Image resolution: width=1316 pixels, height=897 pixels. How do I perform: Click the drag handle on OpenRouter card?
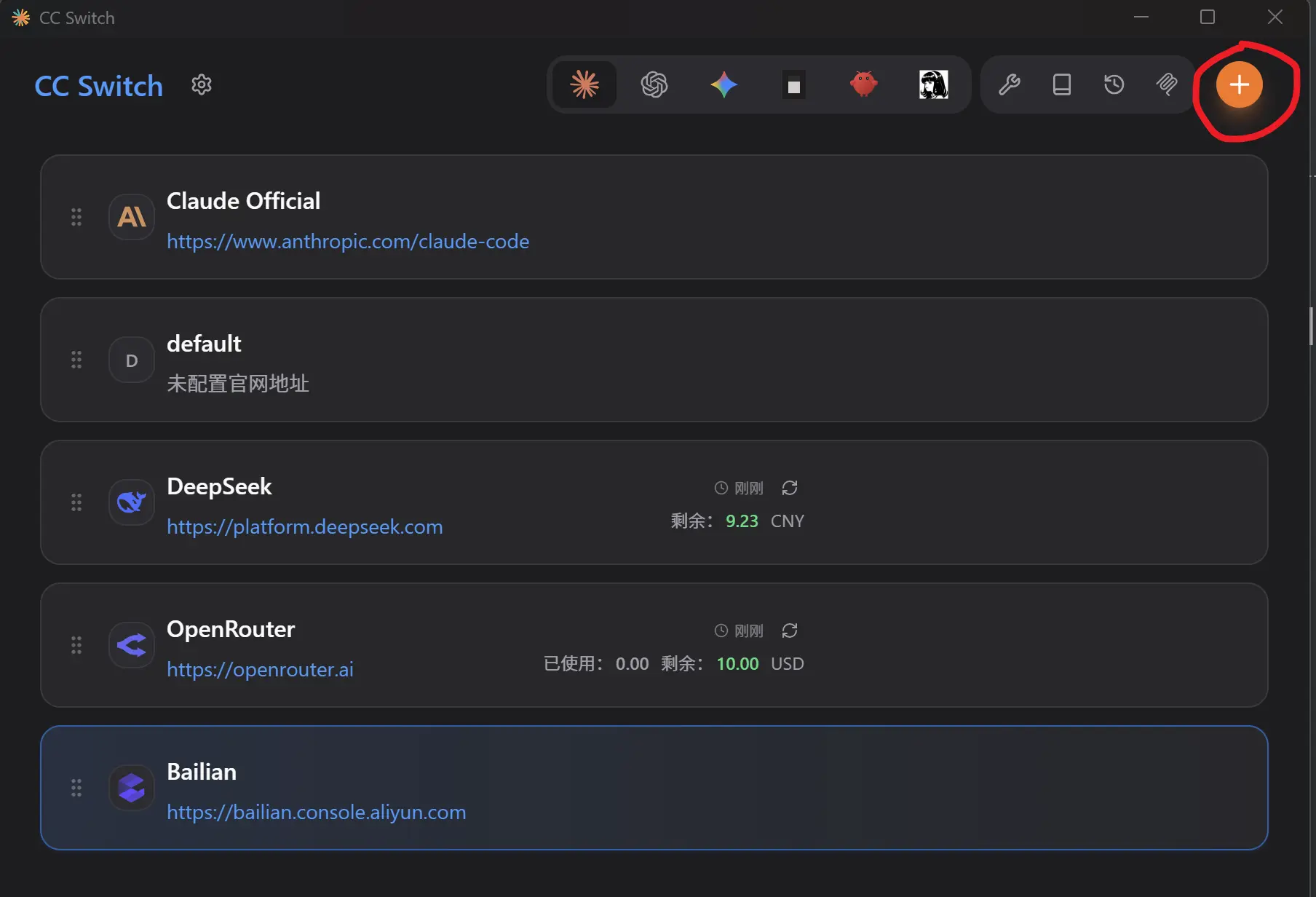[x=76, y=645]
